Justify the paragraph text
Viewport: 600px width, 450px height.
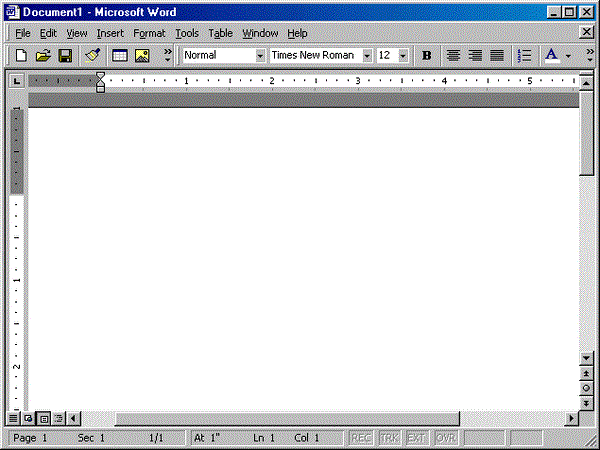[x=497, y=56]
